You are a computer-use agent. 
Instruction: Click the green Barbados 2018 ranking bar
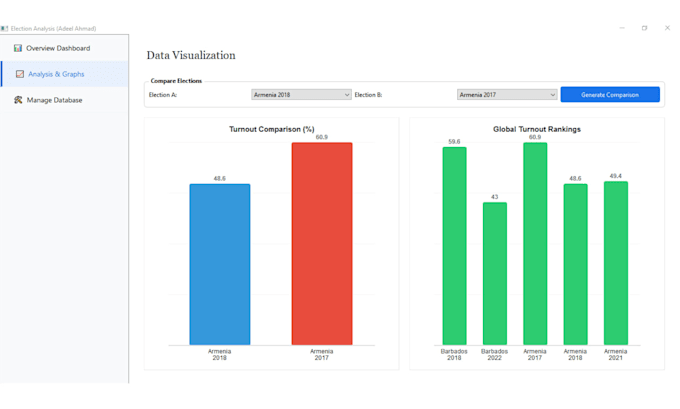pos(454,246)
